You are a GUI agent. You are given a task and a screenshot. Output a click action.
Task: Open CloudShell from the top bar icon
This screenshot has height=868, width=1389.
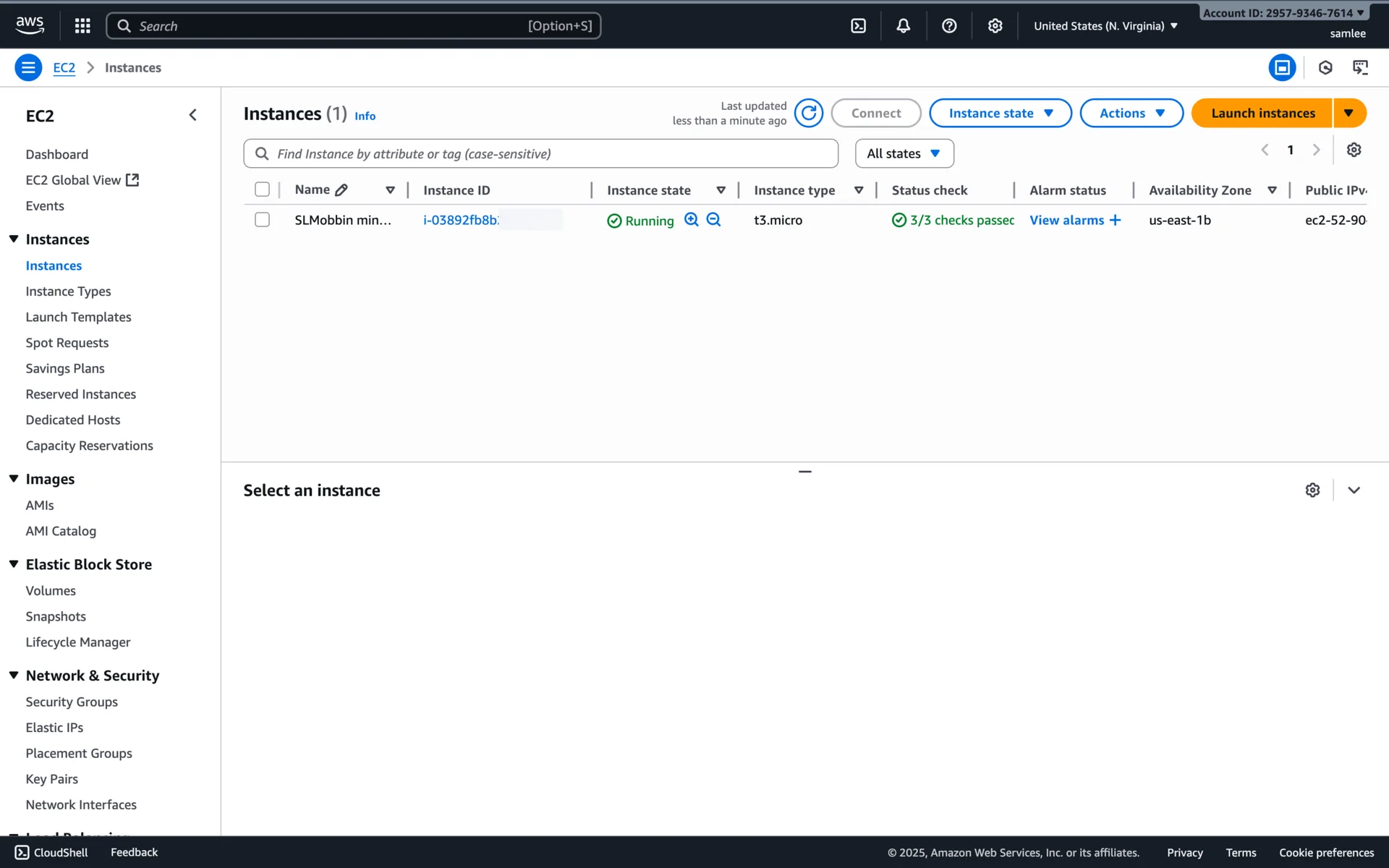pyautogui.click(x=858, y=26)
